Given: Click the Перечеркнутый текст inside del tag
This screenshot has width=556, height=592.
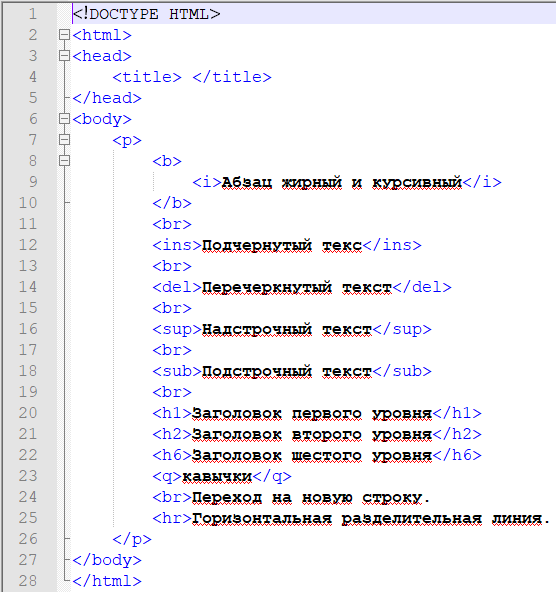Looking at the screenshot, I should (x=297, y=287).
